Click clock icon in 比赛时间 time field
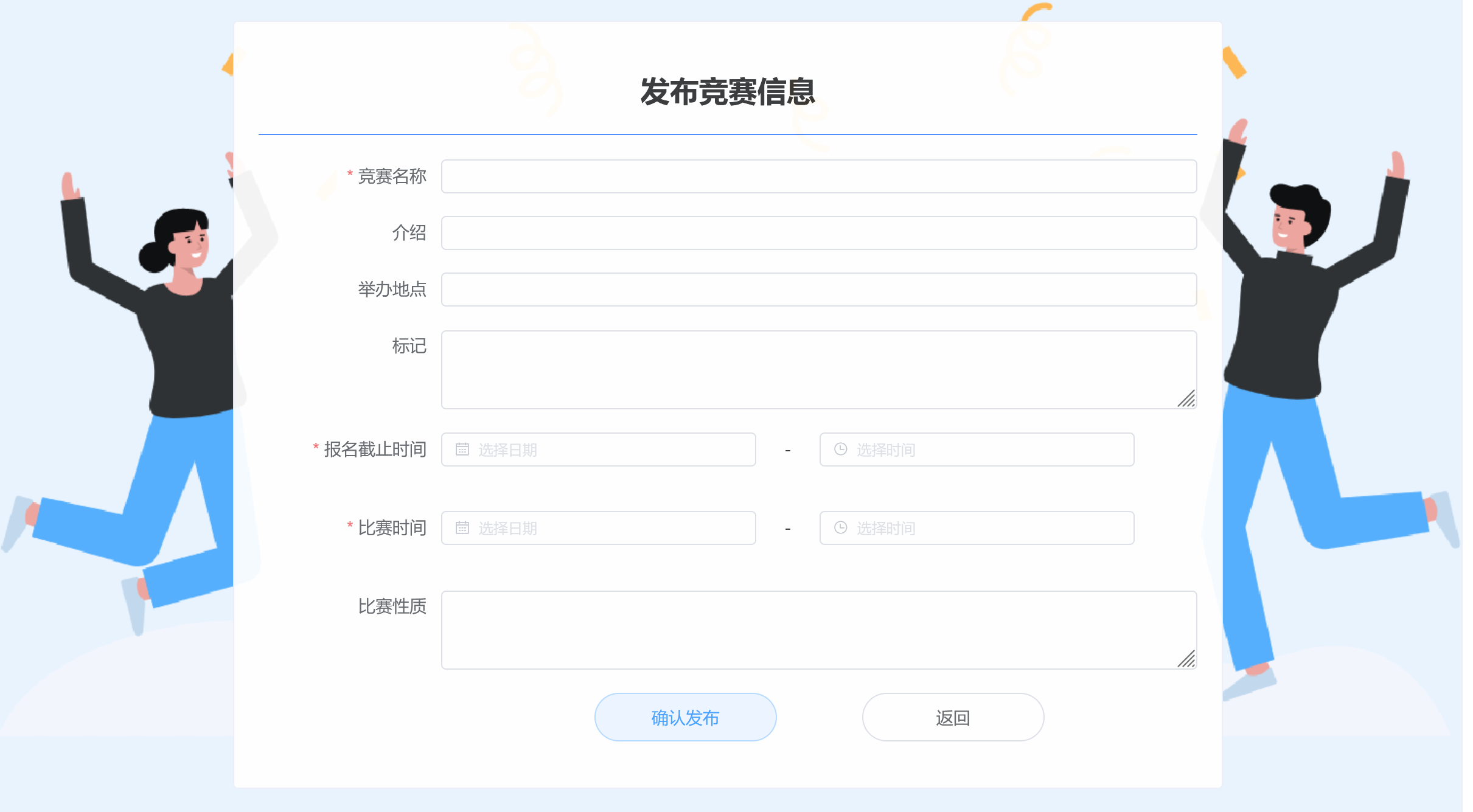Viewport: 1473px width, 812px height. (841, 527)
